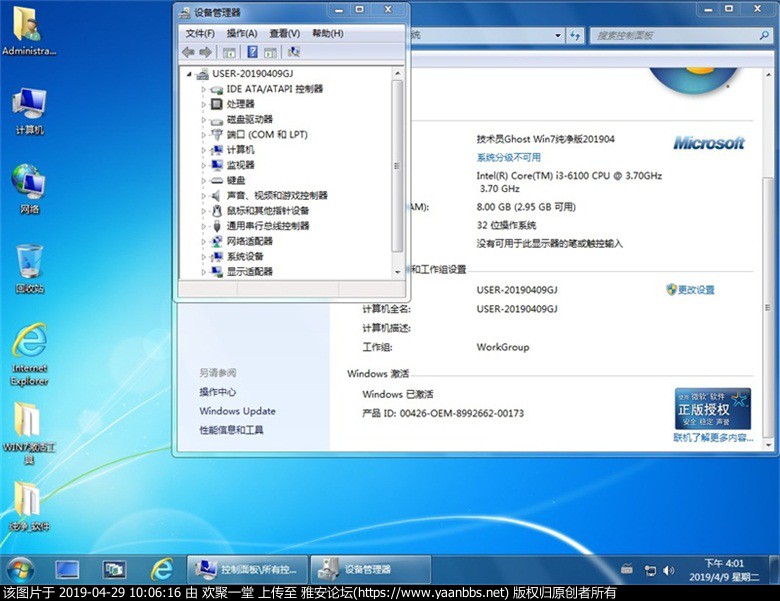Launch Internet Explorer from the taskbar

(162, 570)
